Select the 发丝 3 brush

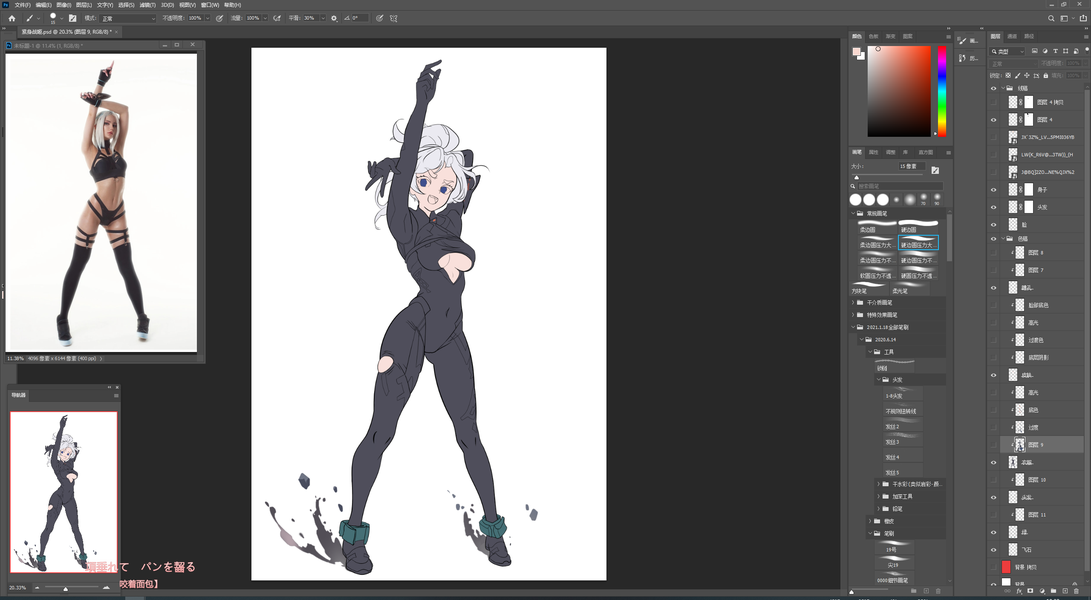(x=902, y=441)
